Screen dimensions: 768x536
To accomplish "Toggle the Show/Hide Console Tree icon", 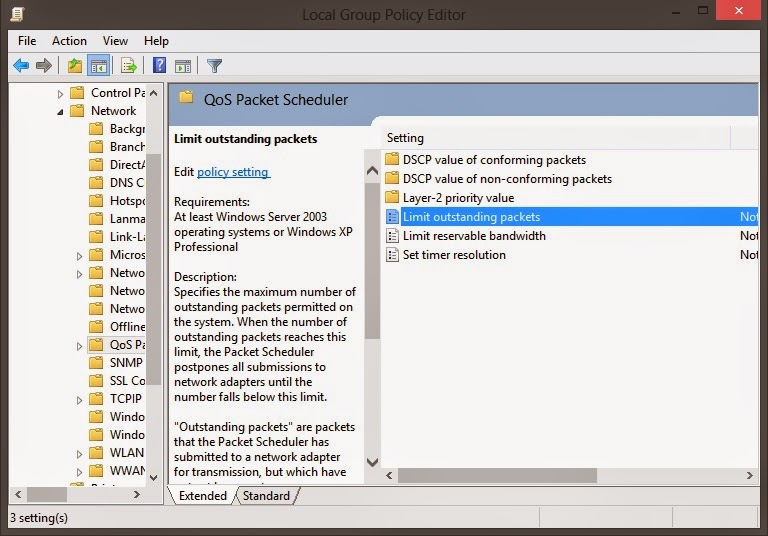I will [x=98, y=65].
